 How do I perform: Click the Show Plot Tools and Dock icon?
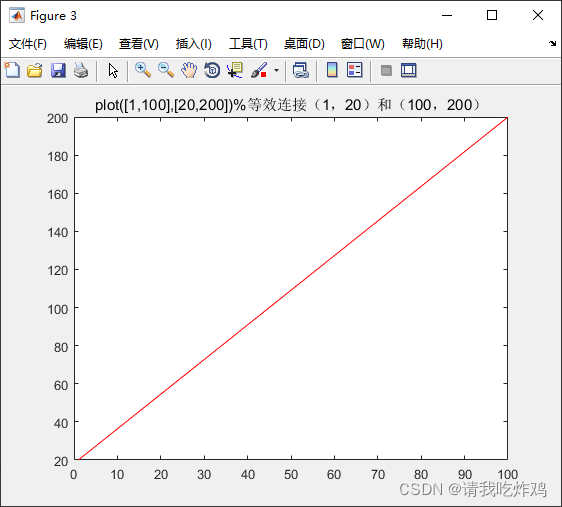[x=409, y=70]
